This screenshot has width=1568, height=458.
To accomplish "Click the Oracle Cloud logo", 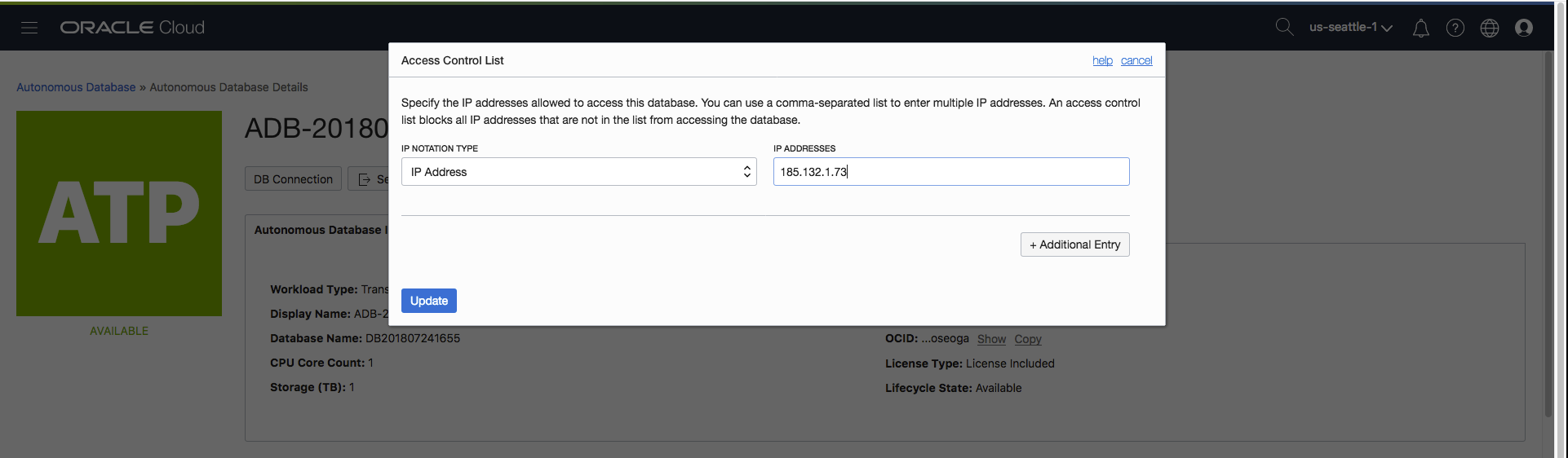I will (x=132, y=28).
